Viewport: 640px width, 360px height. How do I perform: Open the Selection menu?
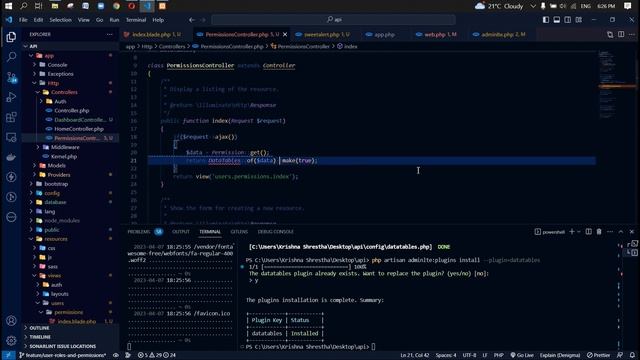pyautogui.click(x=60, y=20)
